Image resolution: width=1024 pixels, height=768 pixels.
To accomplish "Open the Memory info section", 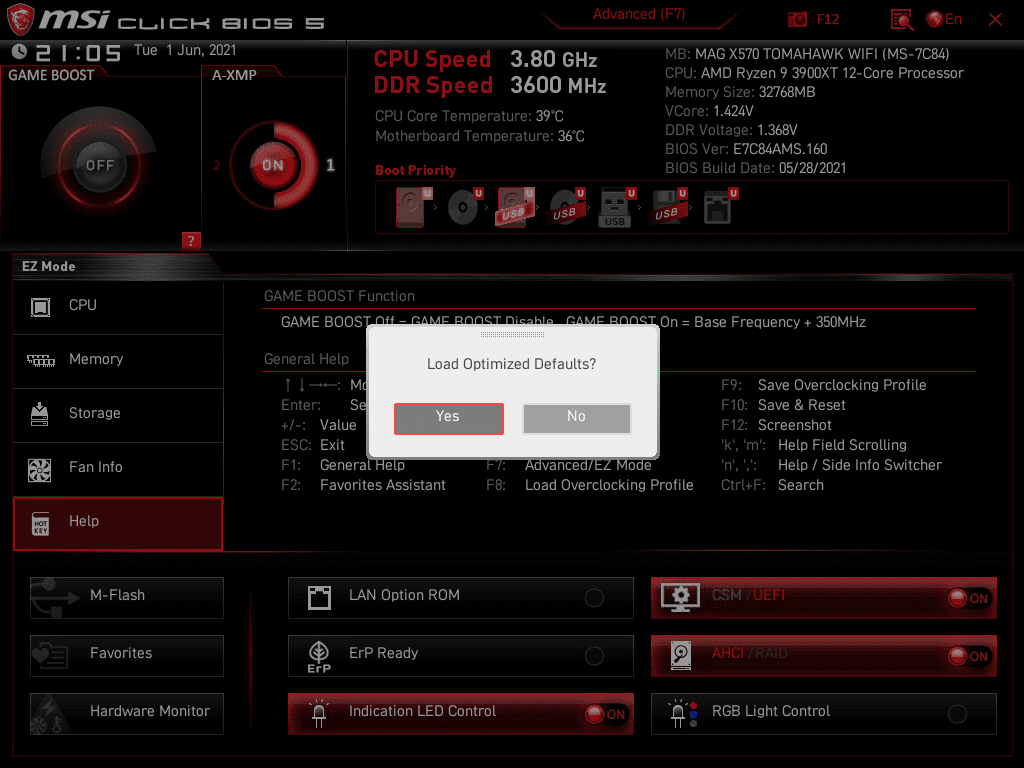I will tap(118, 360).
